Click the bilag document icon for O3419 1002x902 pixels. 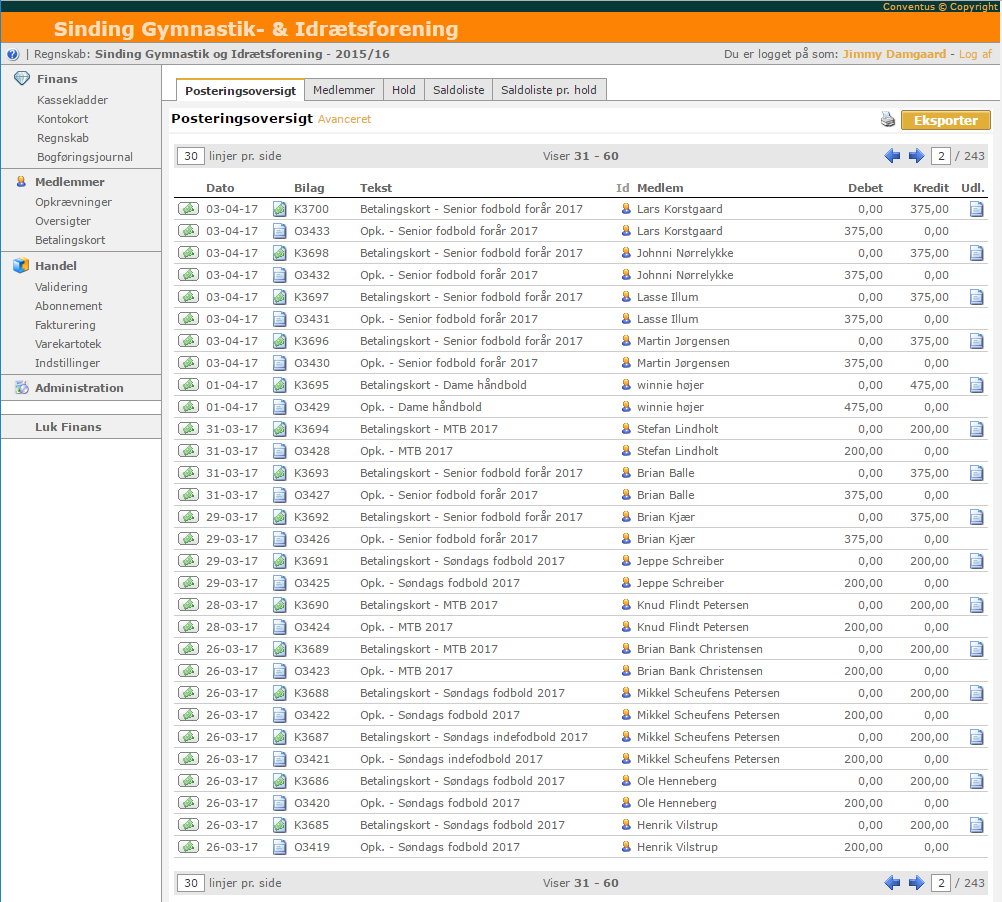[279, 847]
